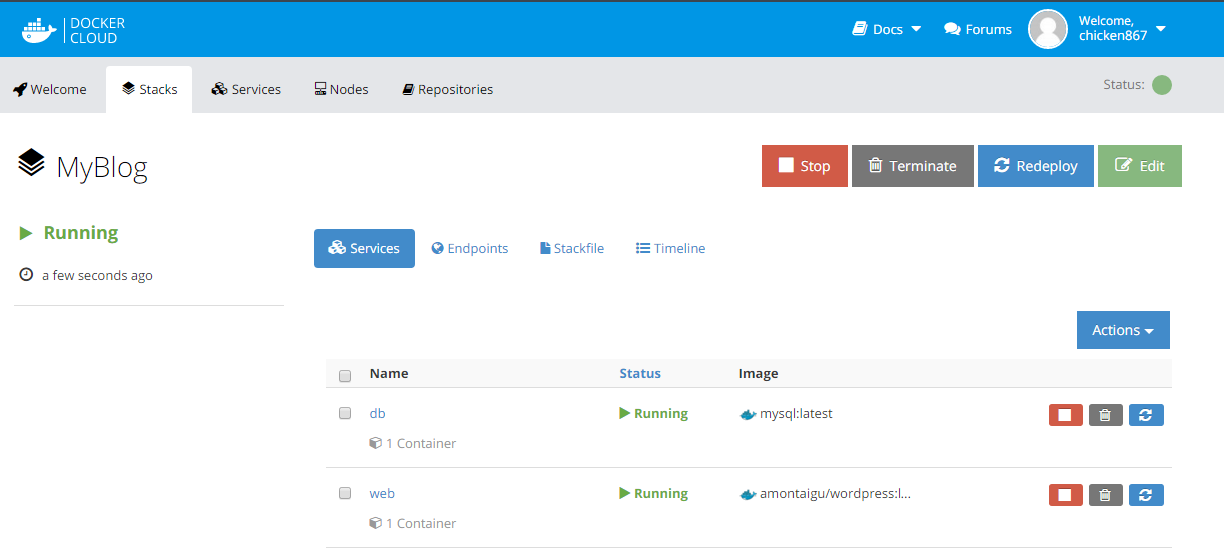Stop the db service with red icon
Image resolution: width=1224 pixels, height=553 pixels.
pos(1065,415)
